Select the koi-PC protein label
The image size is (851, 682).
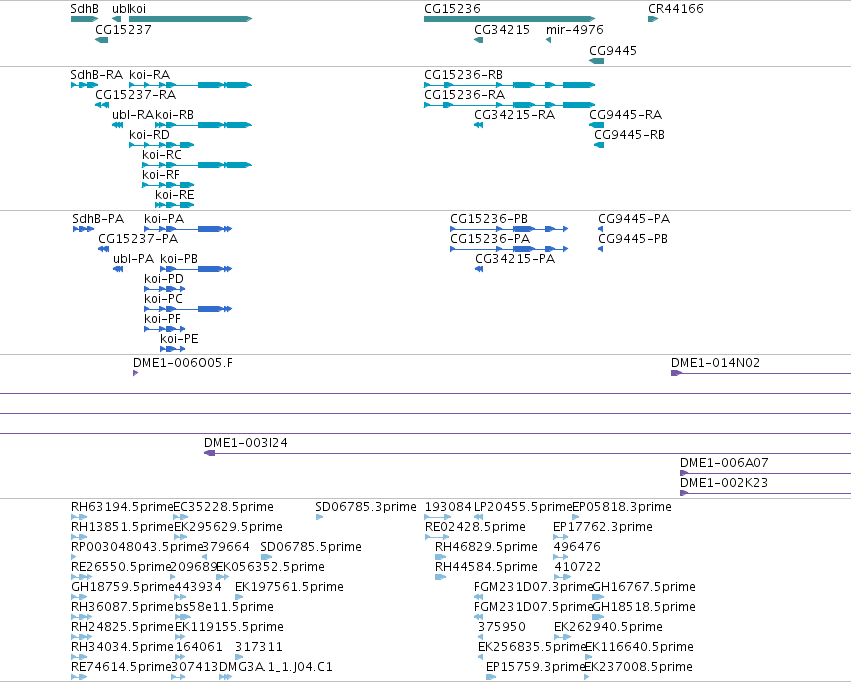(163, 299)
